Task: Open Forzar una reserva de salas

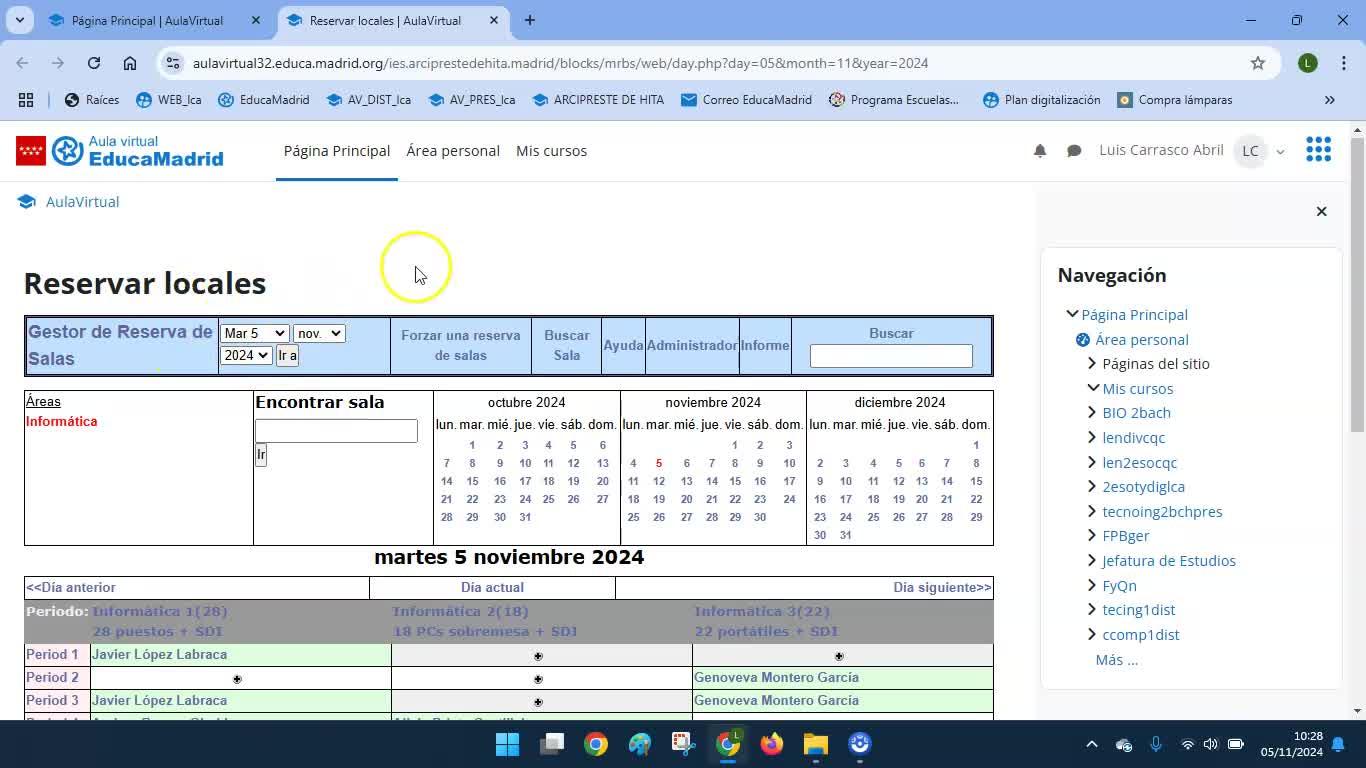Action: pyautogui.click(x=461, y=345)
